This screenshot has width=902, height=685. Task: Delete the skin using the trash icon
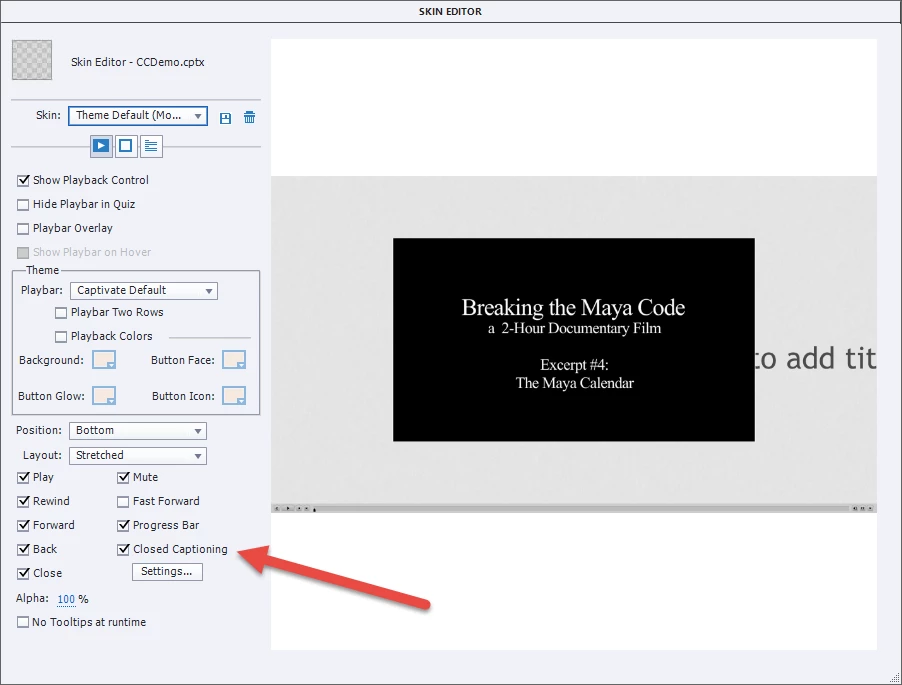(x=249, y=117)
